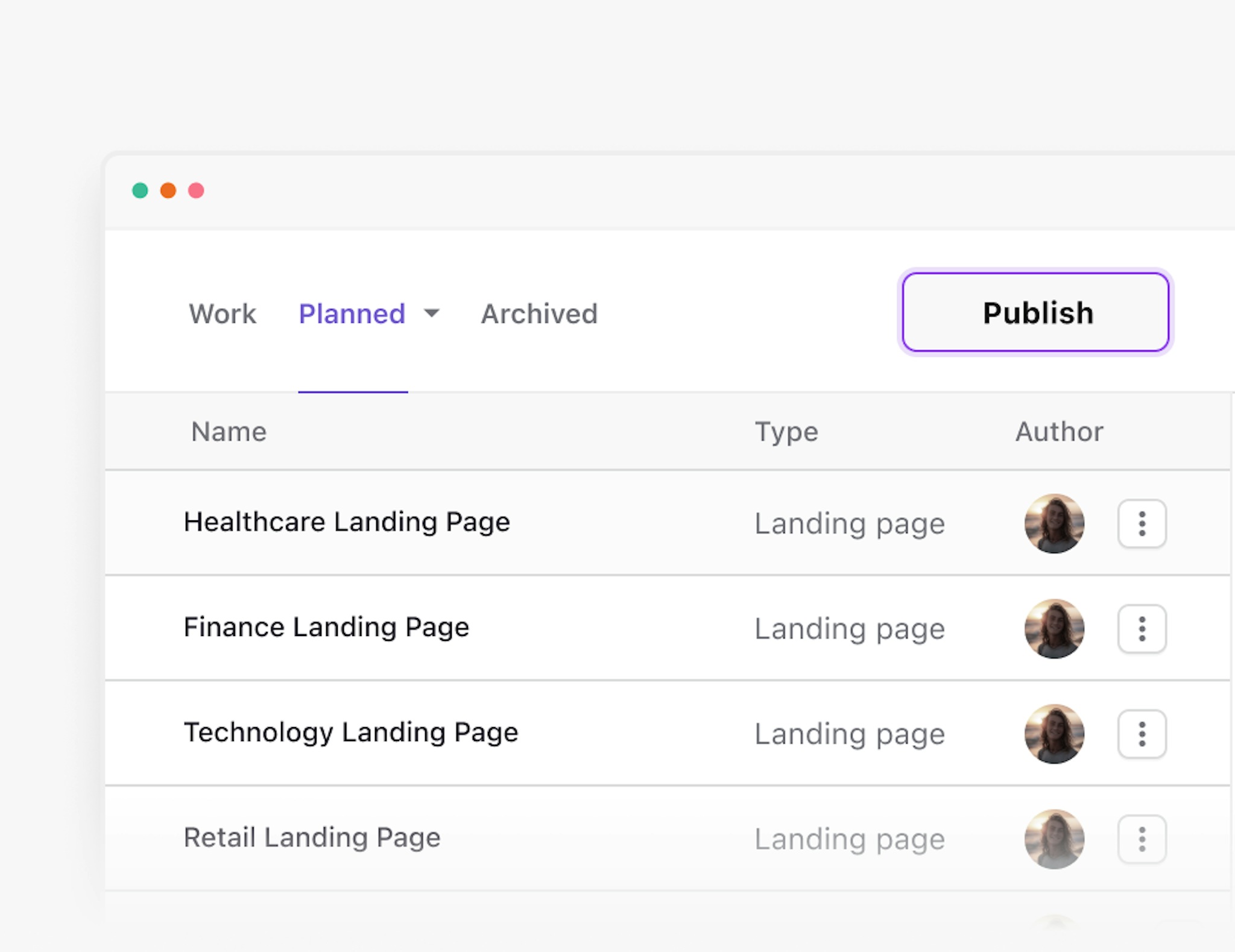Switch to the Archived tab

539,314
